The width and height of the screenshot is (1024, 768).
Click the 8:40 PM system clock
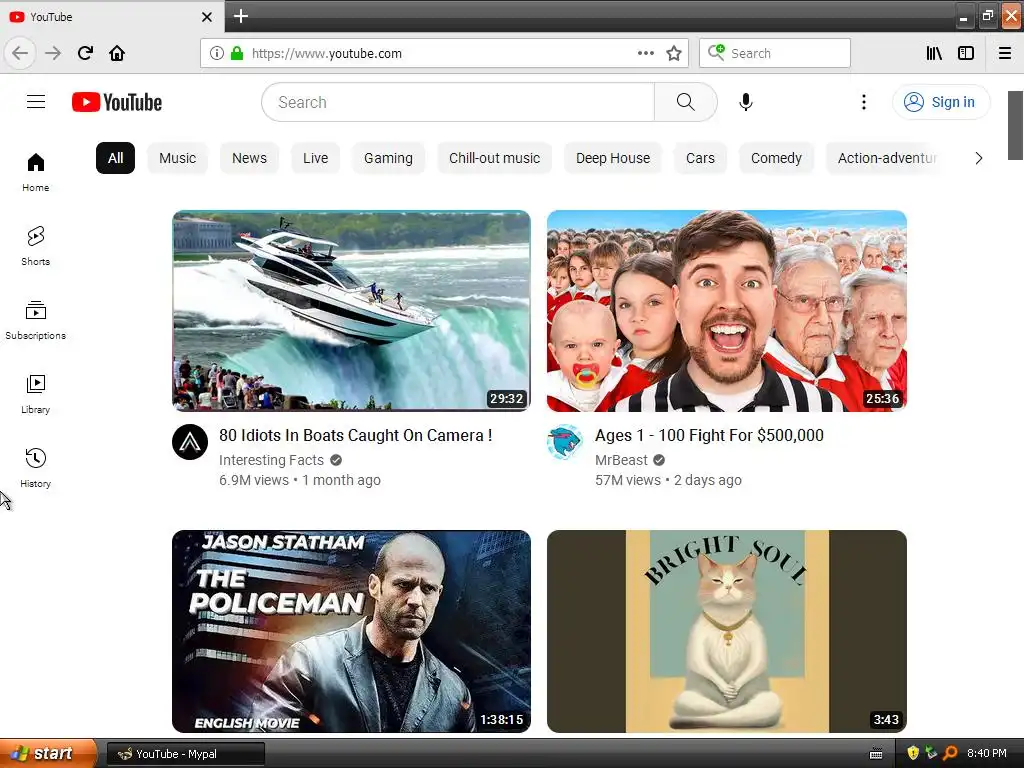click(987, 753)
